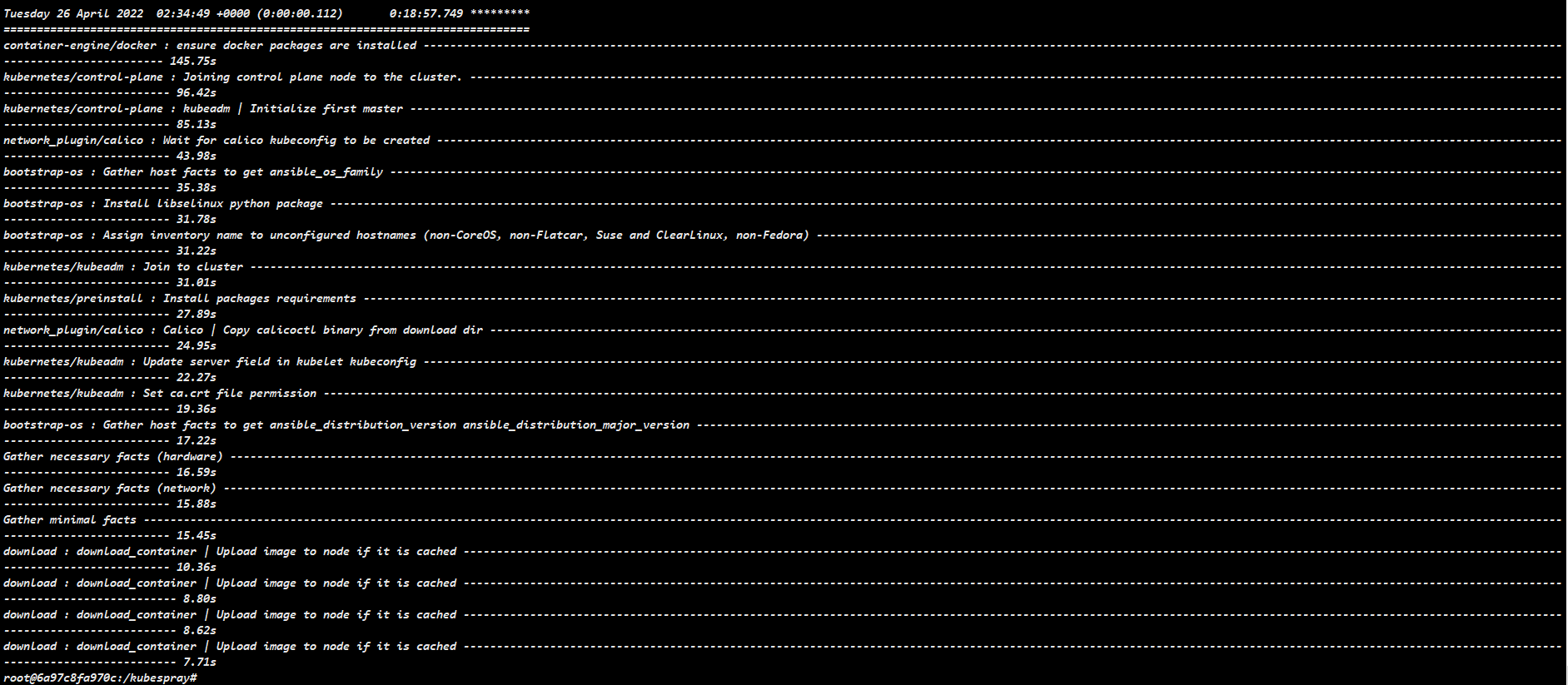The width and height of the screenshot is (1568, 685).
Task: Click "Gather minimal facts" line
Action: click(x=70, y=519)
